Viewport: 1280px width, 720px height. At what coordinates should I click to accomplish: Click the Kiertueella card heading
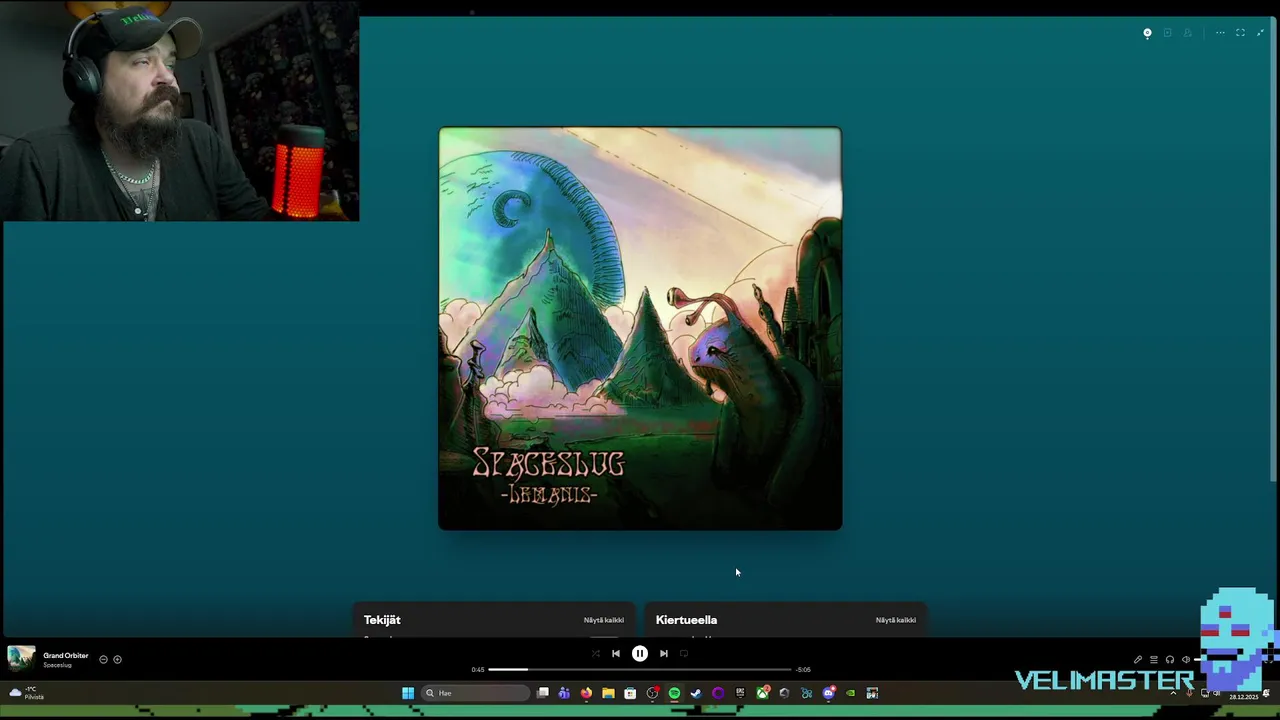pos(686,620)
